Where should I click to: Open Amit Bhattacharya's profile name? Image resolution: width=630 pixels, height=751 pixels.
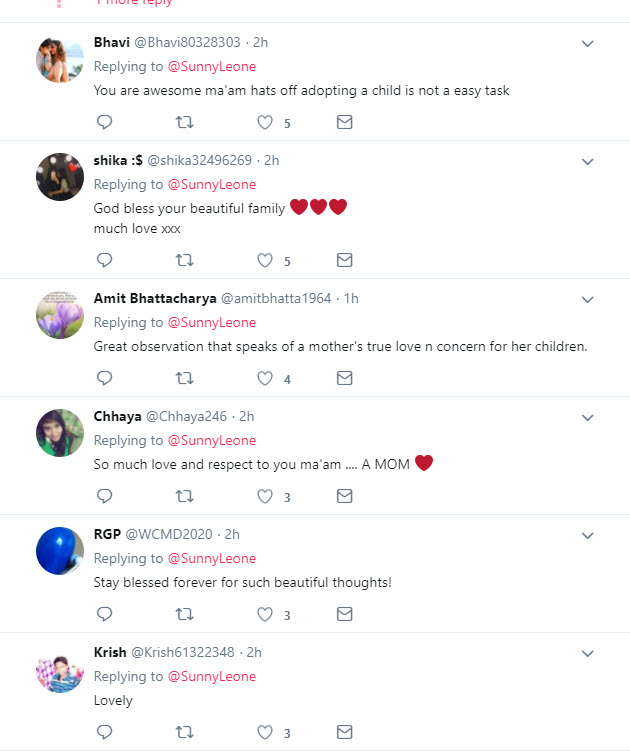tap(154, 299)
